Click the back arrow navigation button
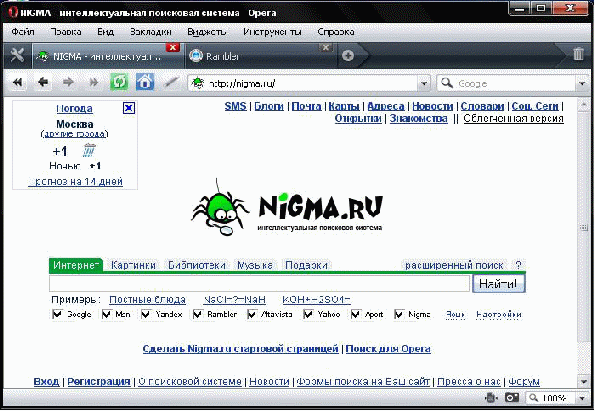 [x=43, y=82]
